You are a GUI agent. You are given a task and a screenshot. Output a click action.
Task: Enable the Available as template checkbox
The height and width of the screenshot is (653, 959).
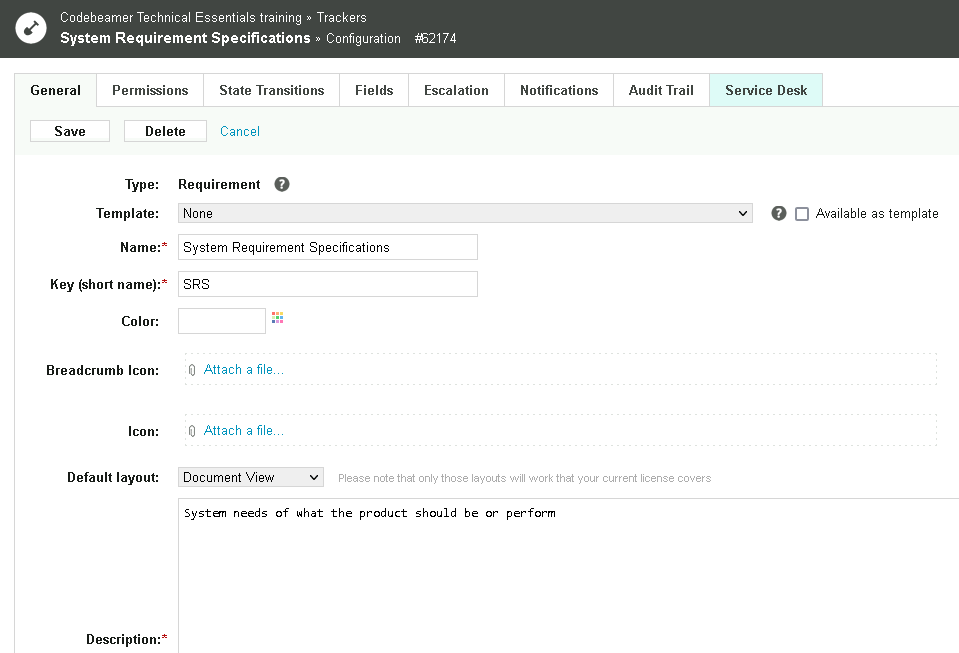click(802, 214)
